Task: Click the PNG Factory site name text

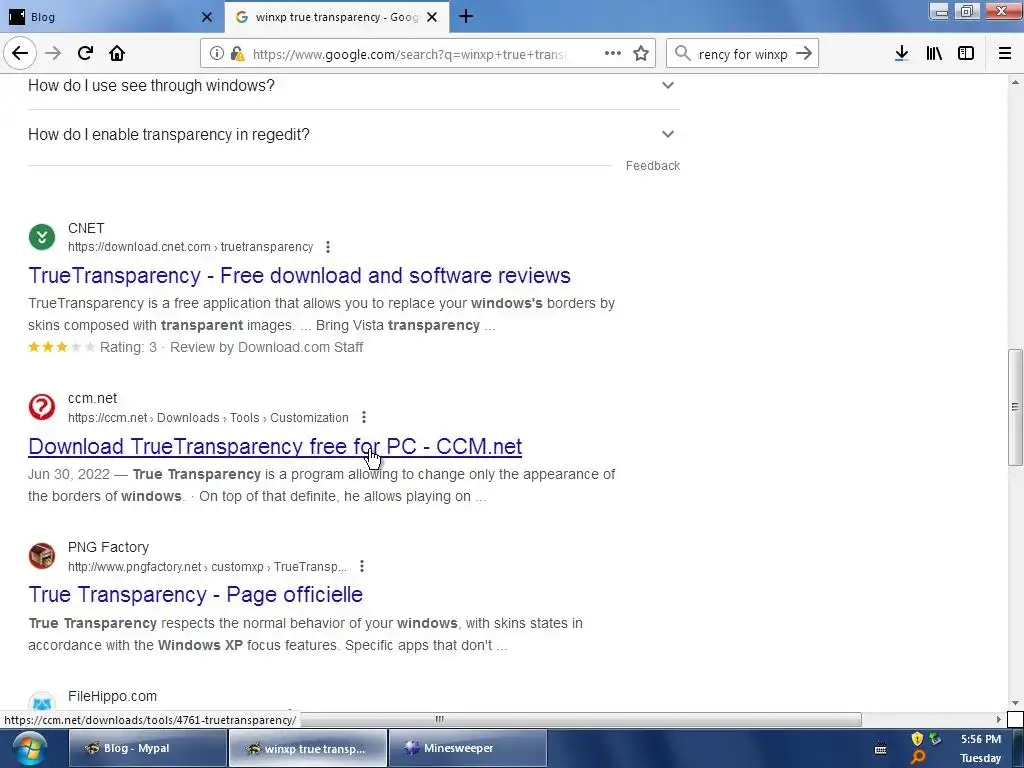Action: click(x=108, y=547)
